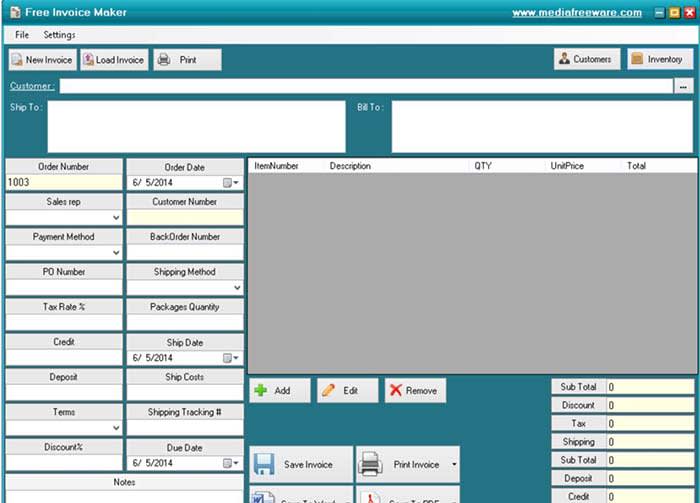Click the New Invoice toolbar button
This screenshot has height=503, width=700.
pos(42,60)
